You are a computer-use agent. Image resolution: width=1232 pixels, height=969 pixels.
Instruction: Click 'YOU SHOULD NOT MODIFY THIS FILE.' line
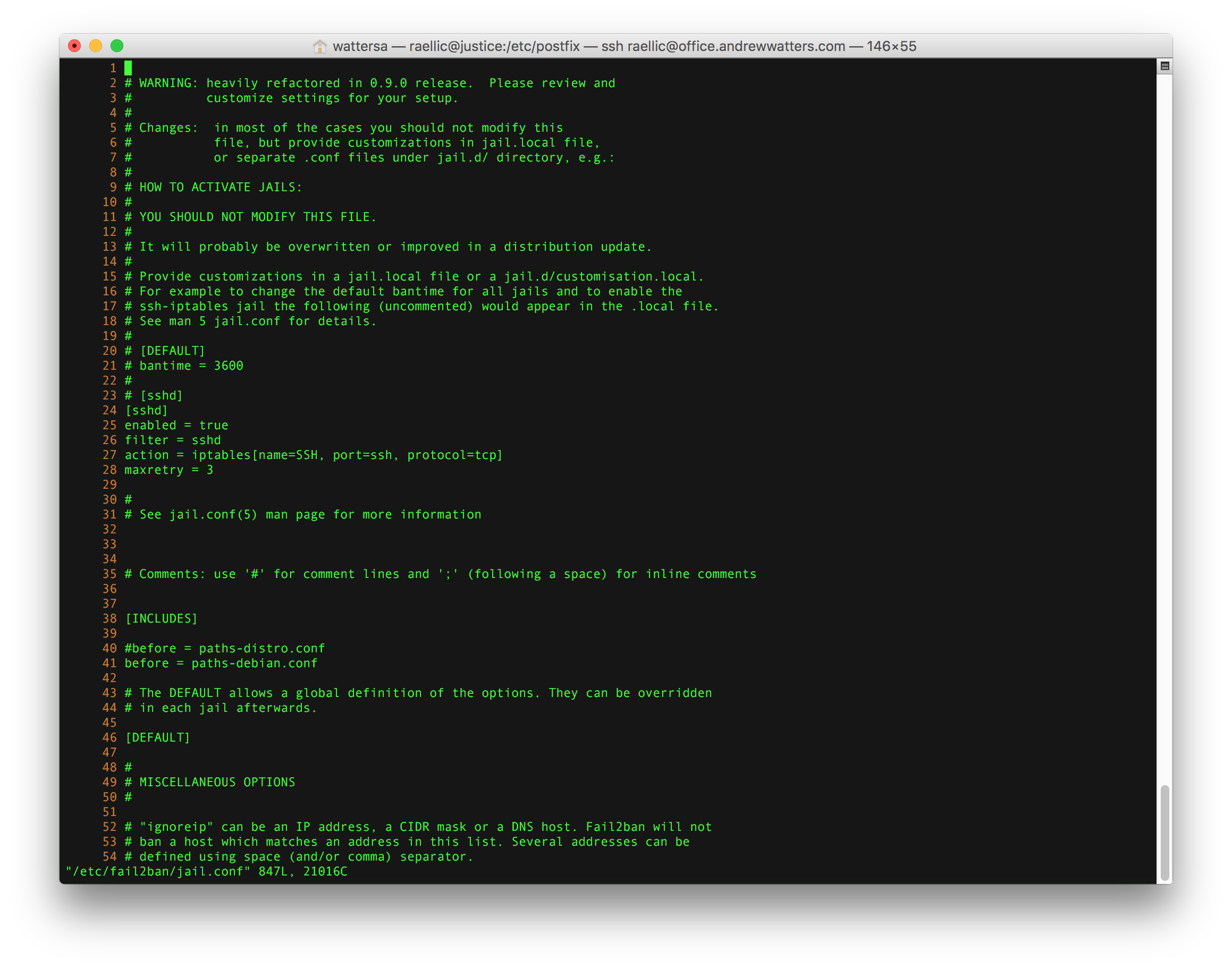click(x=250, y=217)
